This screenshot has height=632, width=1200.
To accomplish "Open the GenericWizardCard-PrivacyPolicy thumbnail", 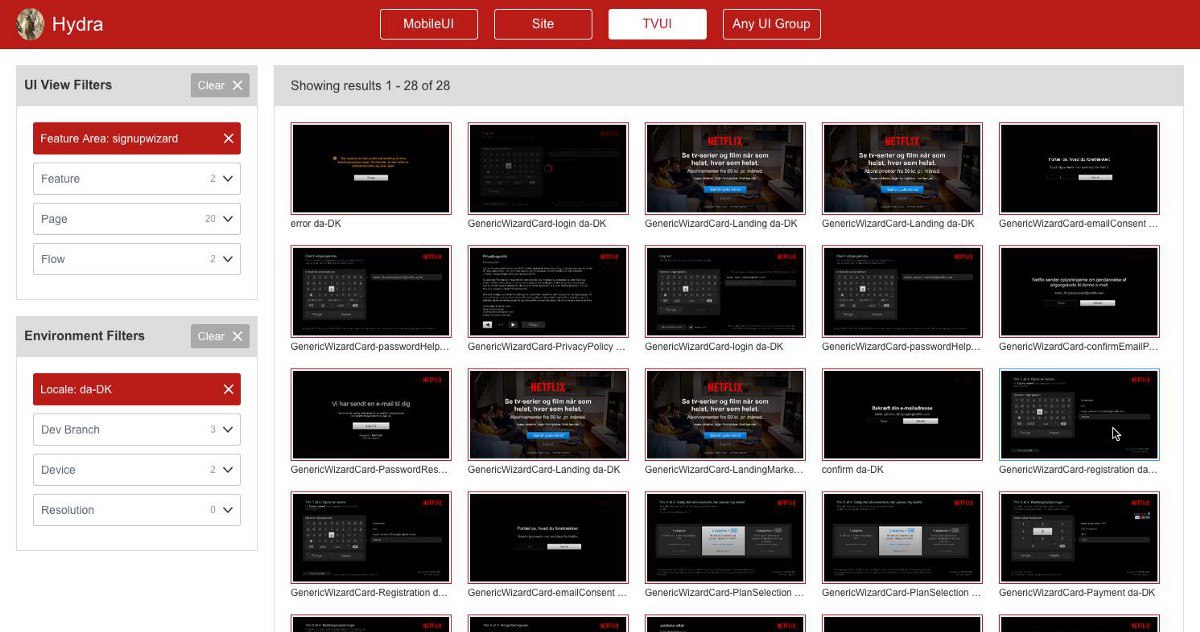I will pyautogui.click(x=548, y=291).
